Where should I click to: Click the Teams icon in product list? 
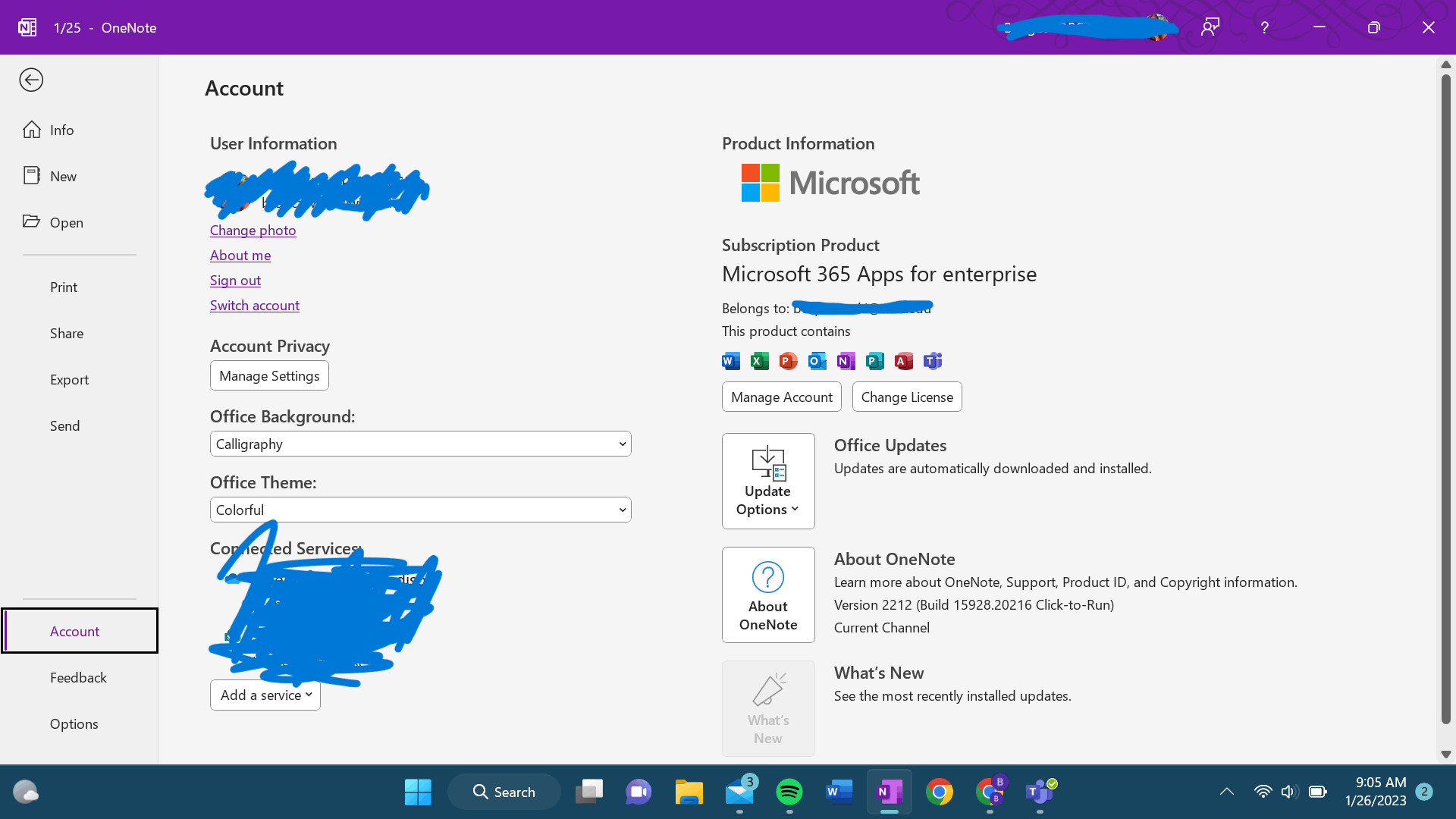932,361
